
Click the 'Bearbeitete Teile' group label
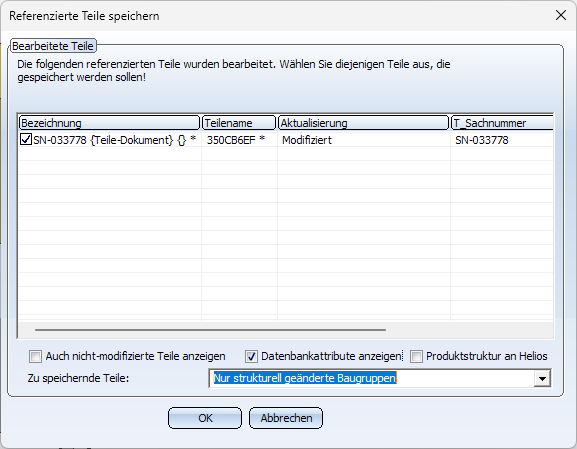53,46
